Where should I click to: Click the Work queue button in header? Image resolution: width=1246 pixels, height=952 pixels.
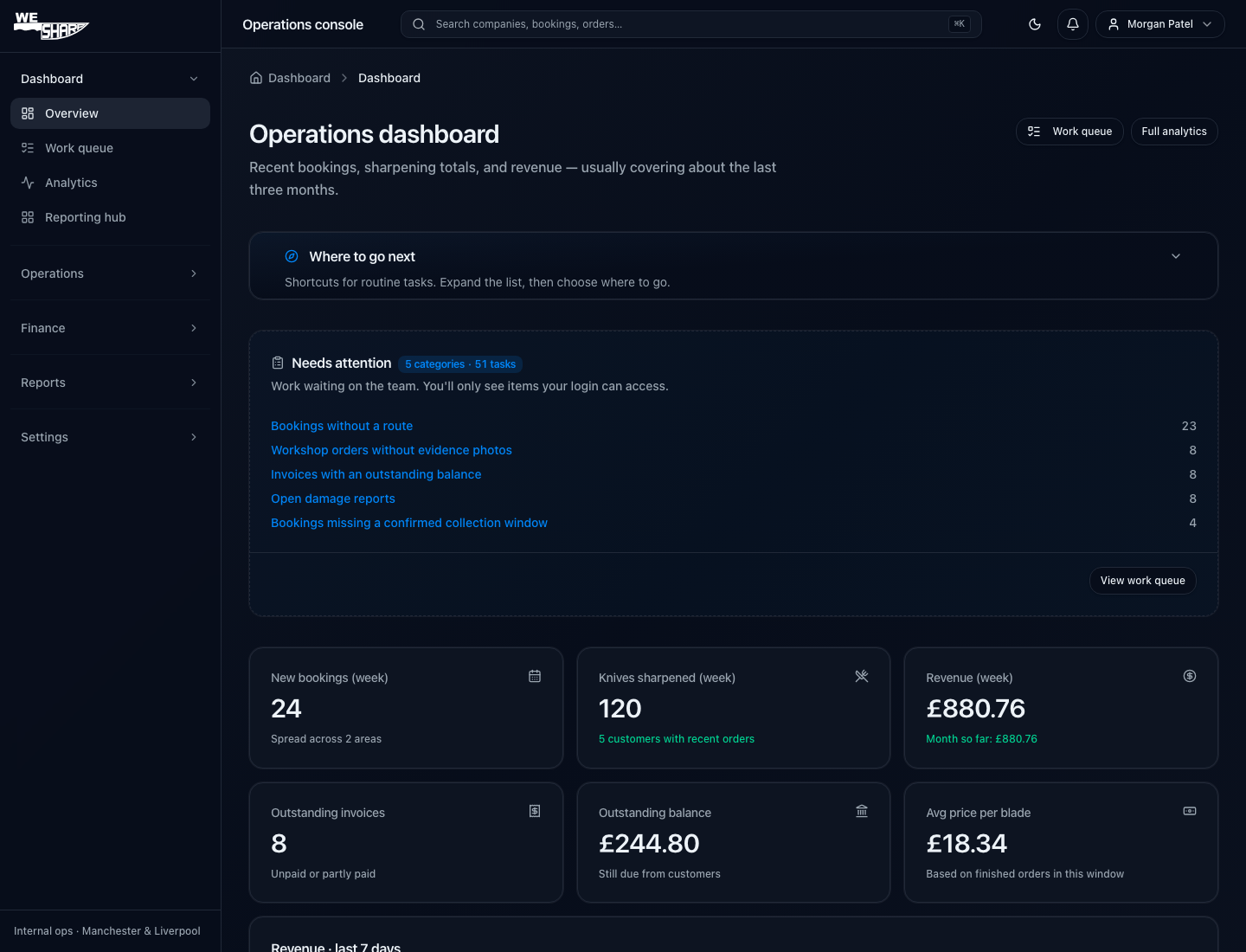click(x=1069, y=132)
